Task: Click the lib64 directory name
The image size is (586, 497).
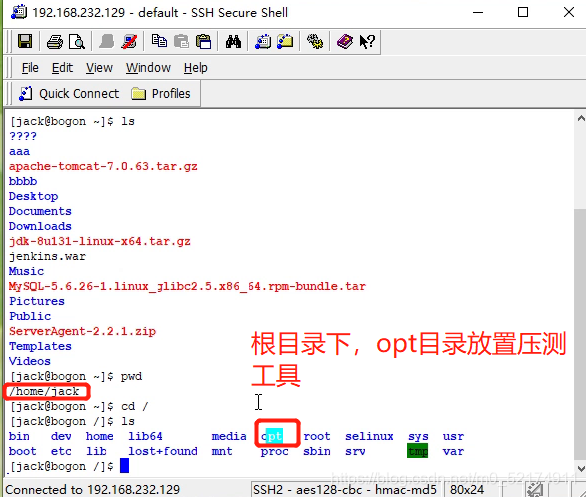Action: (x=145, y=436)
